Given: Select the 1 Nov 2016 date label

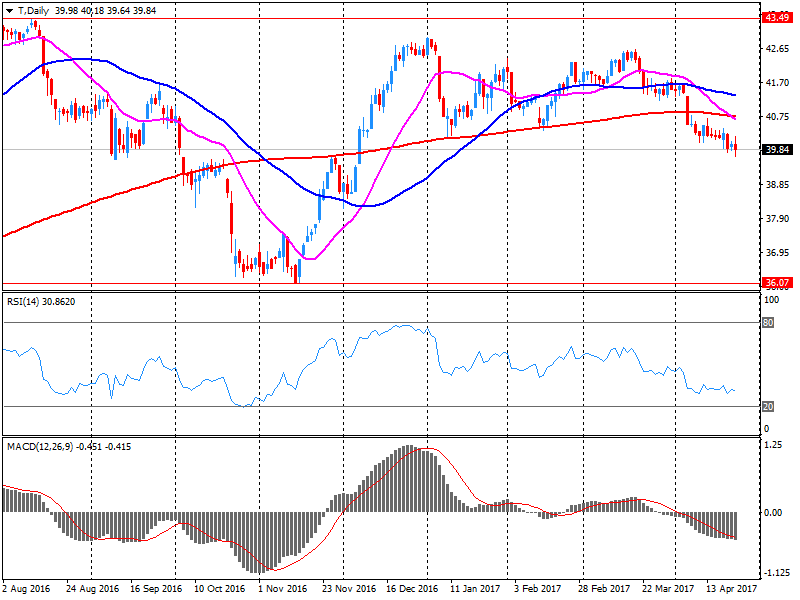Looking at the screenshot, I should click(x=283, y=588).
